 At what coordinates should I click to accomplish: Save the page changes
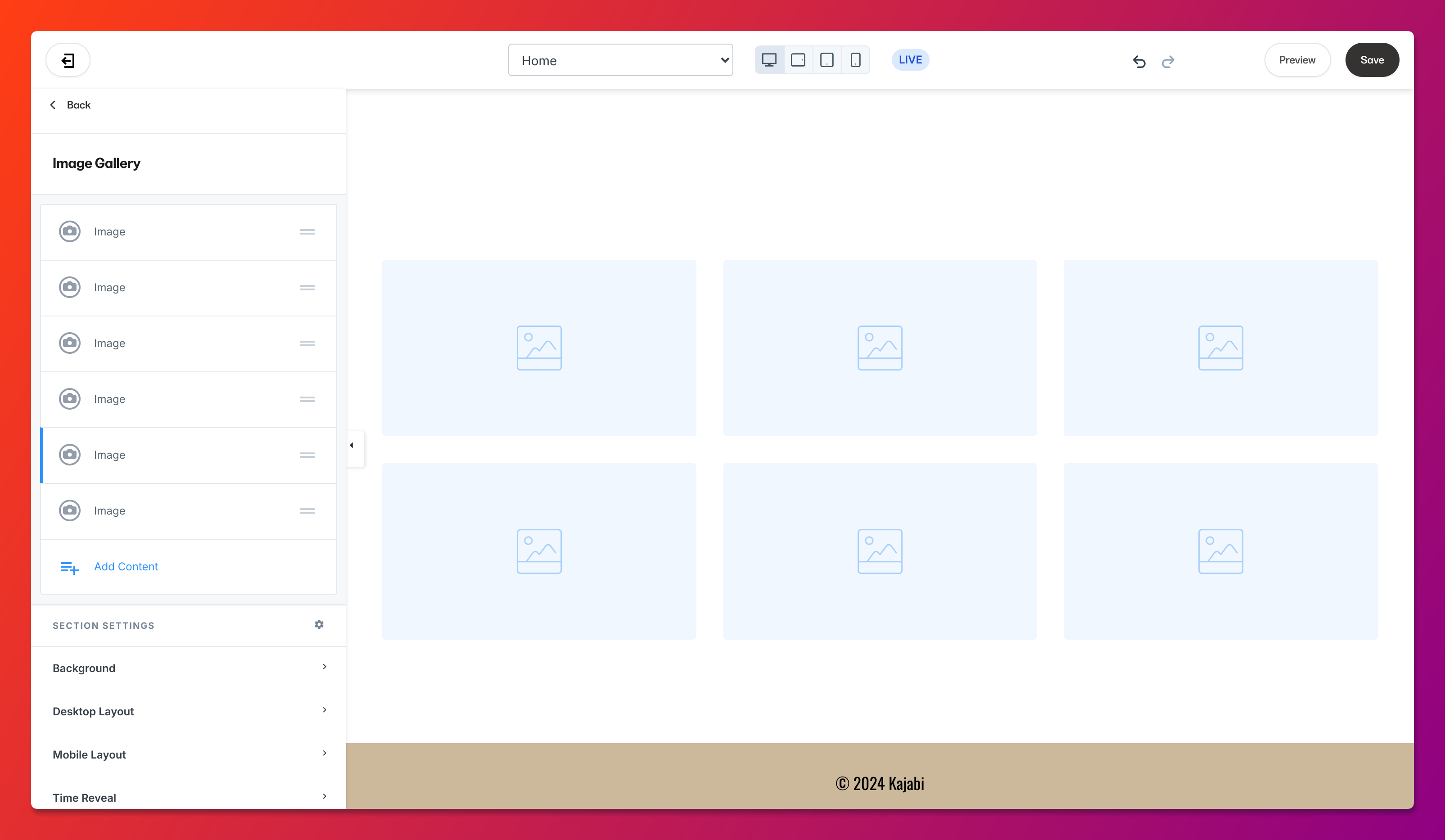tap(1372, 59)
